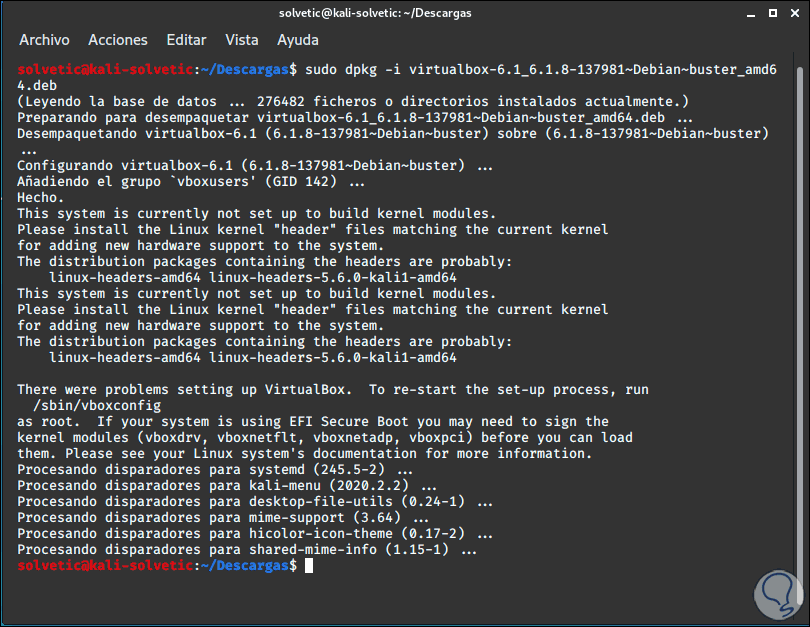Click the scrollbar on the right edge
This screenshot has height=627, width=810.
point(799,300)
